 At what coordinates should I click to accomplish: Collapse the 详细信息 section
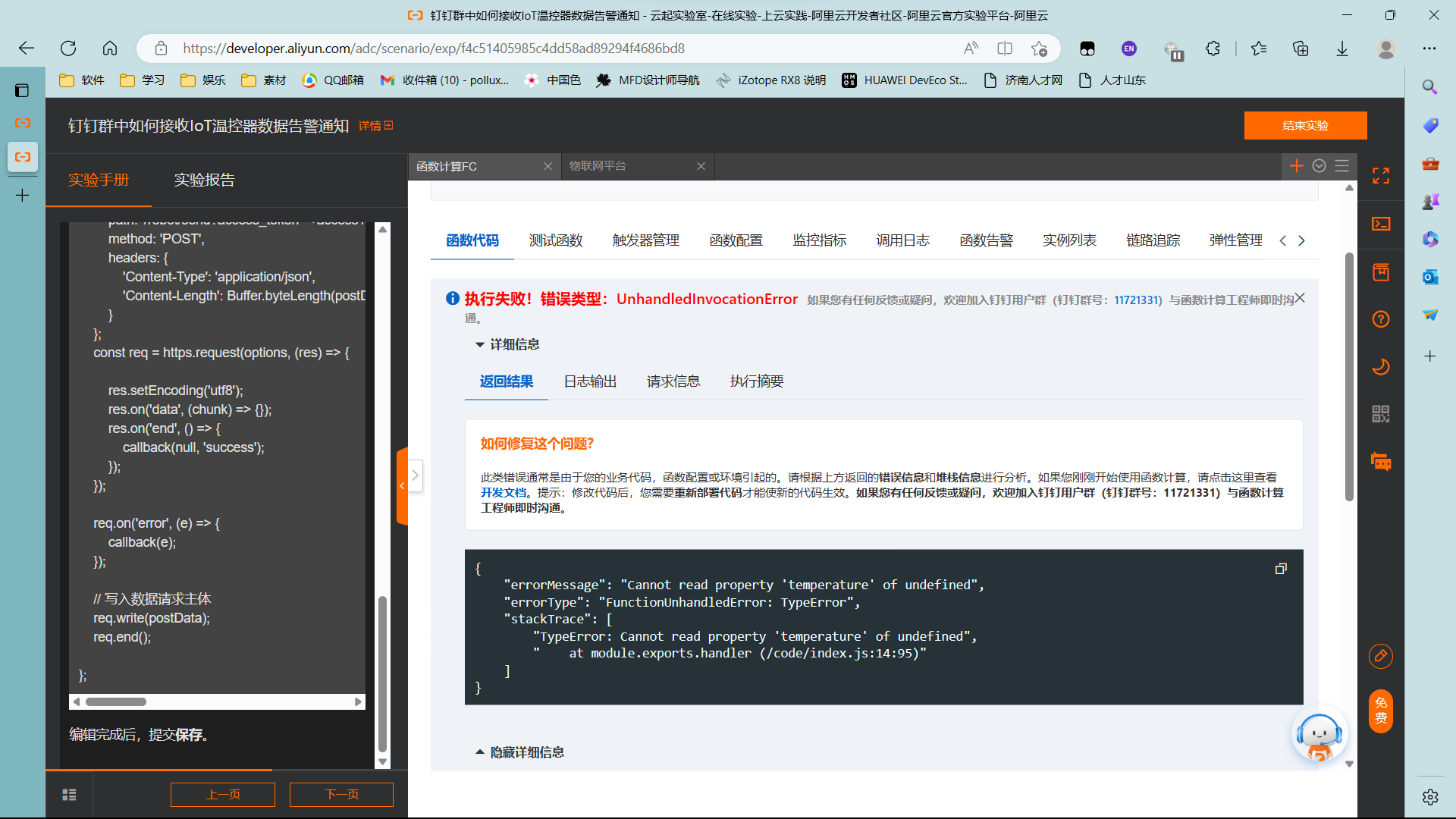coord(507,344)
